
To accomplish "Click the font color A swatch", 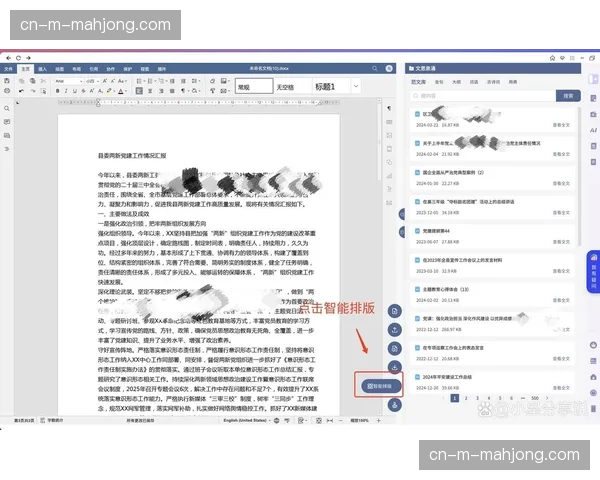I will click(x=121, y=91).
